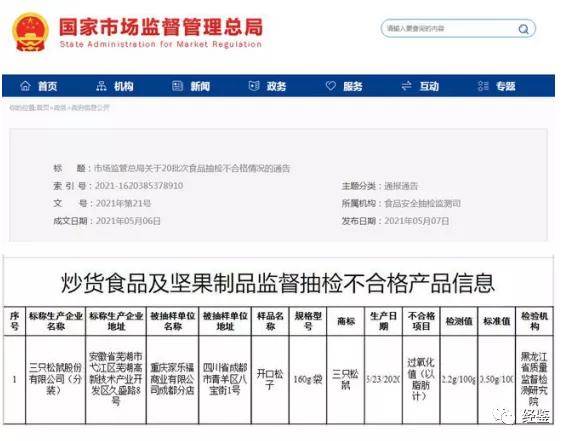
Task: Select the inspection body cell 黑龙江省质量监督检测研究院
Action: (534, 379)
